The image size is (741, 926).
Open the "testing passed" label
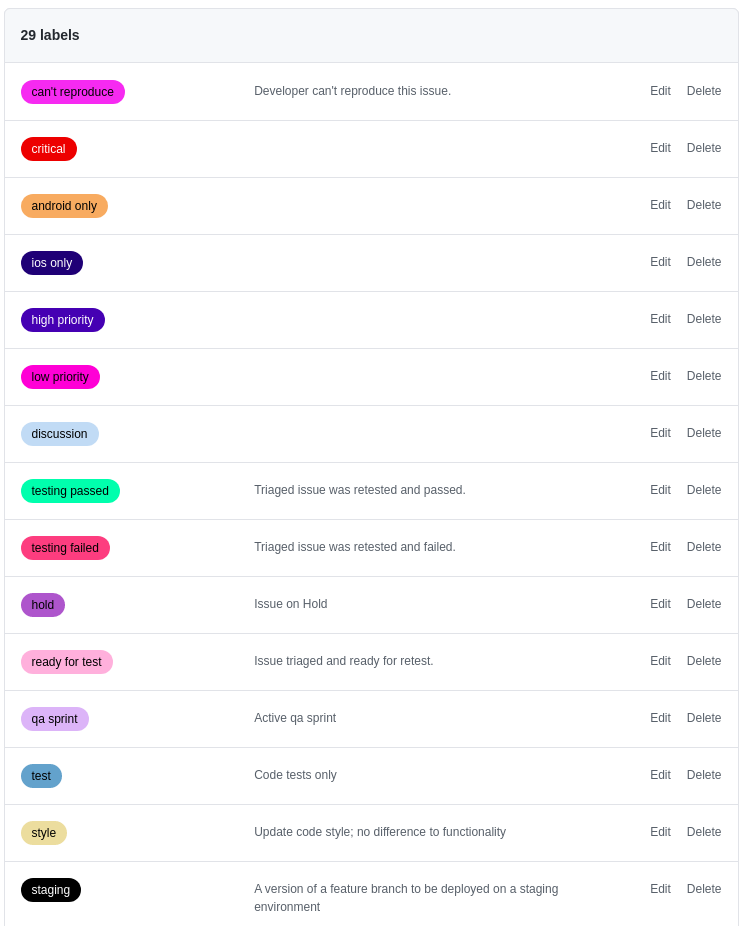[70, 490]
